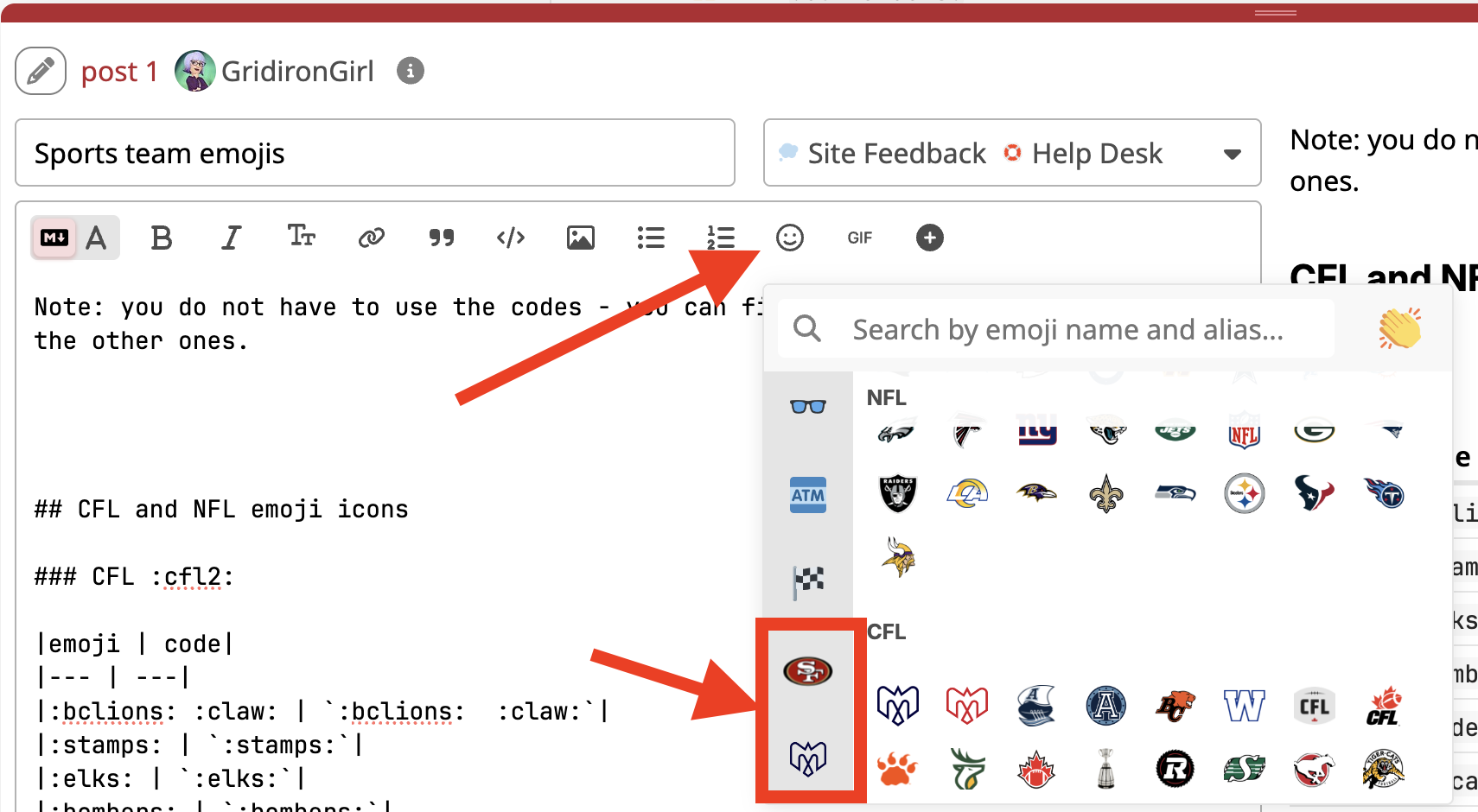Click the image upload icon
1478x812 pixels.
pos(580,238)
